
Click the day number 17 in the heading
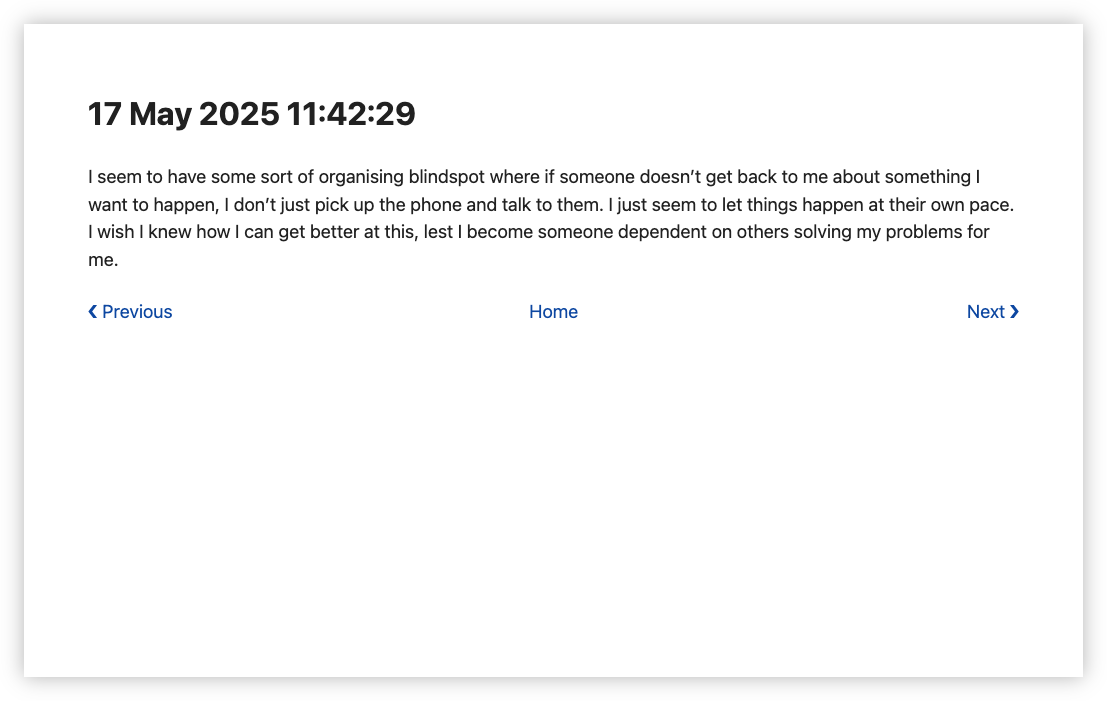[x=104, y=114]
